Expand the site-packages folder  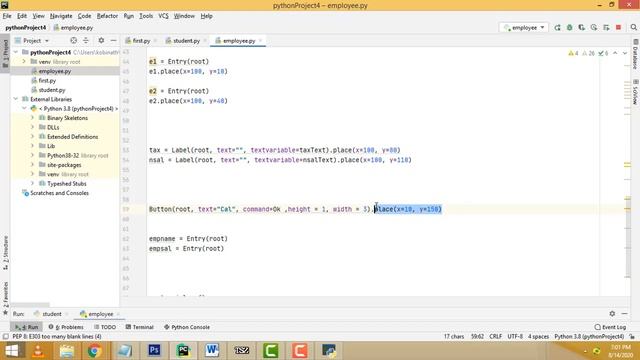pos(33,164)
